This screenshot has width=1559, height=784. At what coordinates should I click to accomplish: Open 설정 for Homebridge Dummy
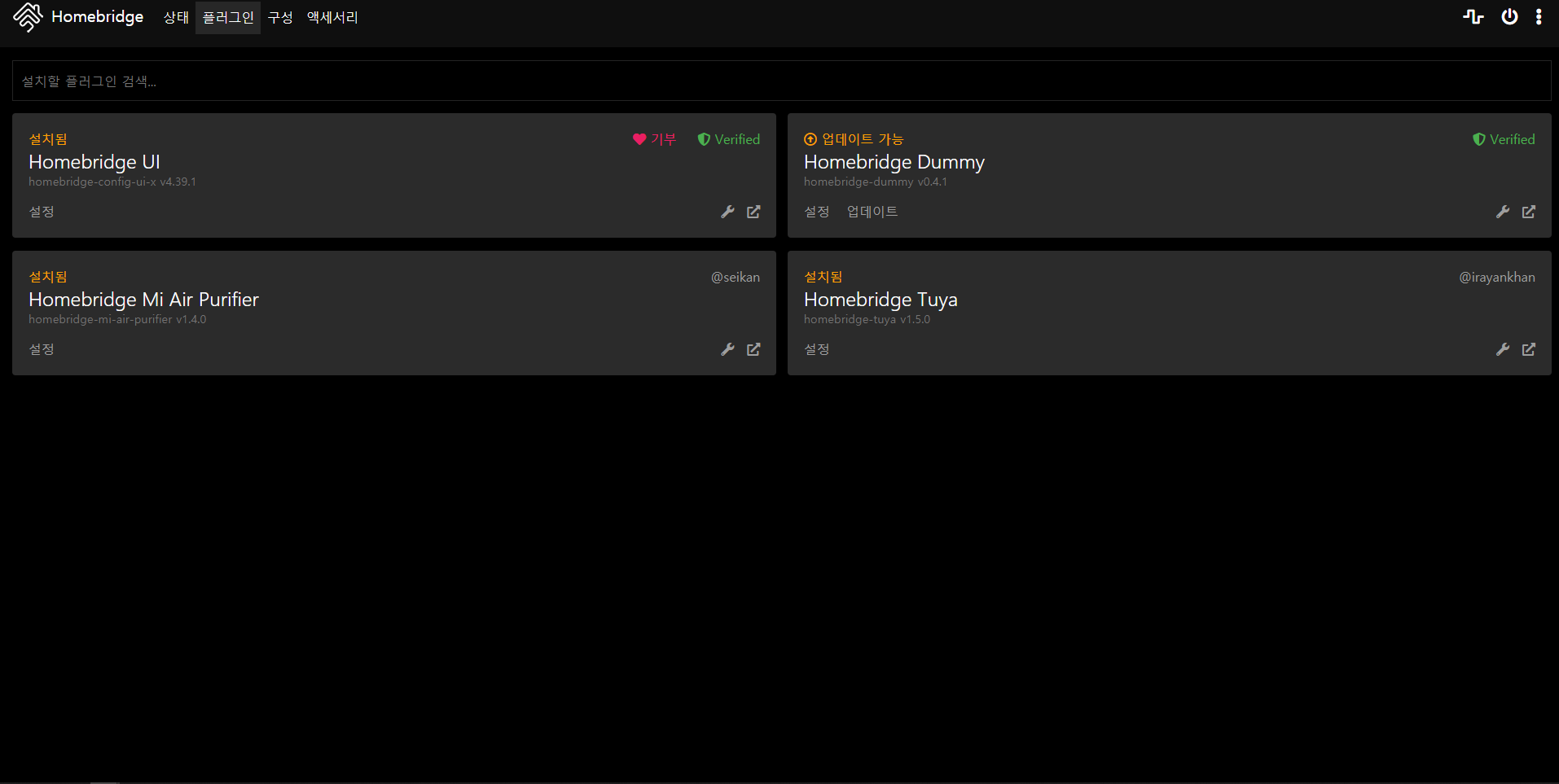click(x=817, y=212)
